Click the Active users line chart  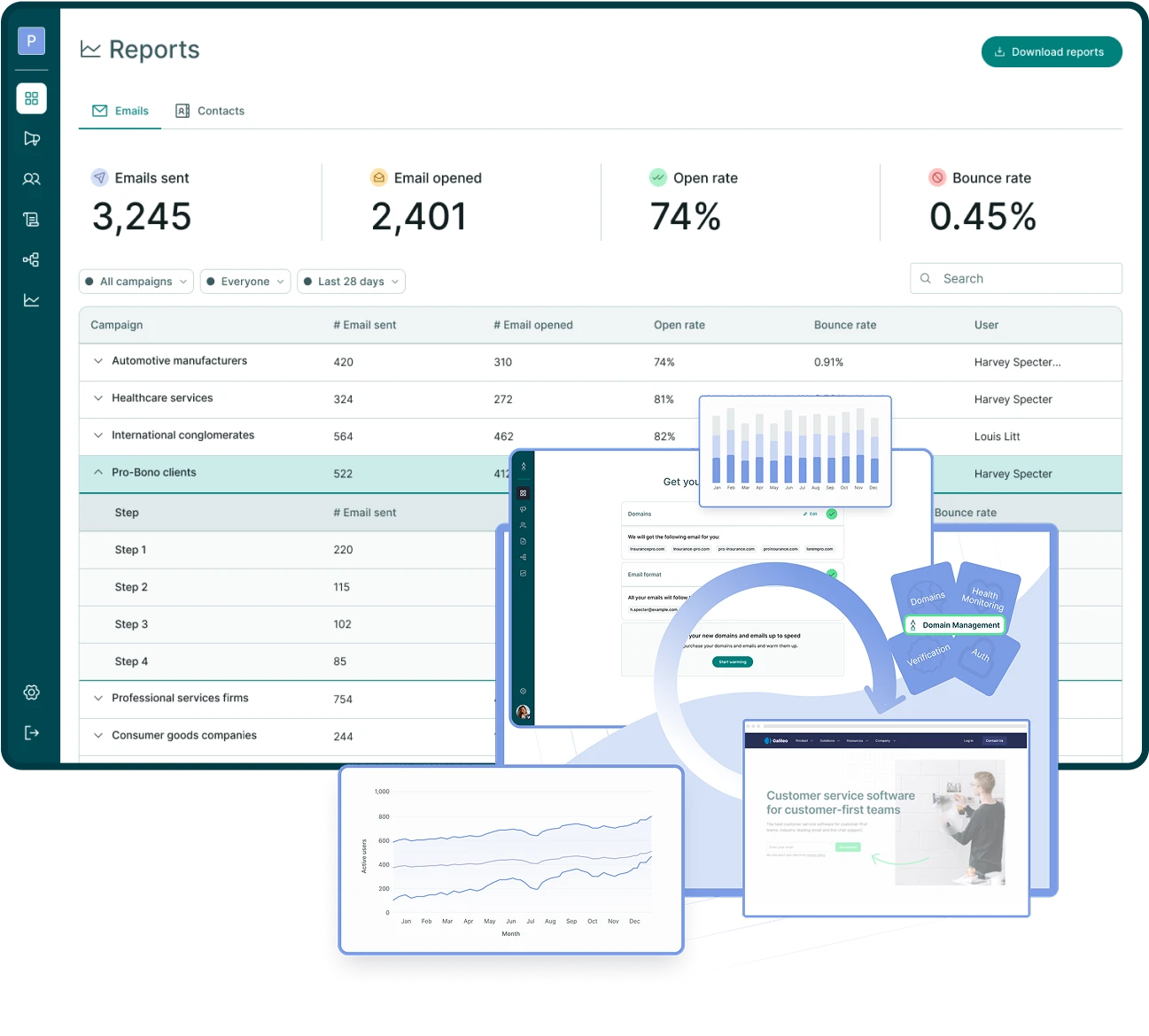click(511, 860)
